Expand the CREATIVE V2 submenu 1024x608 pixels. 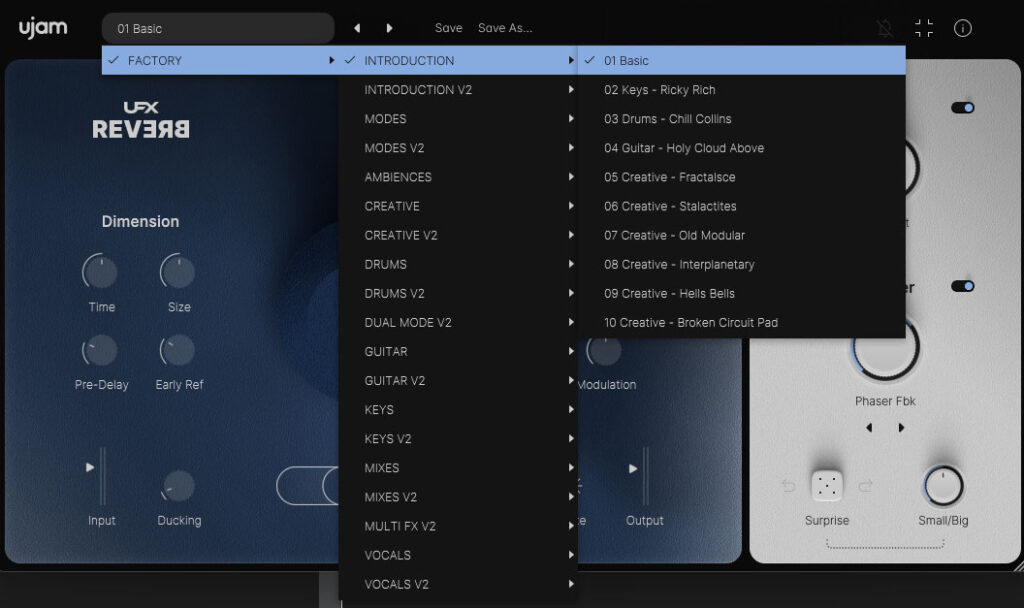click(458, 235)
